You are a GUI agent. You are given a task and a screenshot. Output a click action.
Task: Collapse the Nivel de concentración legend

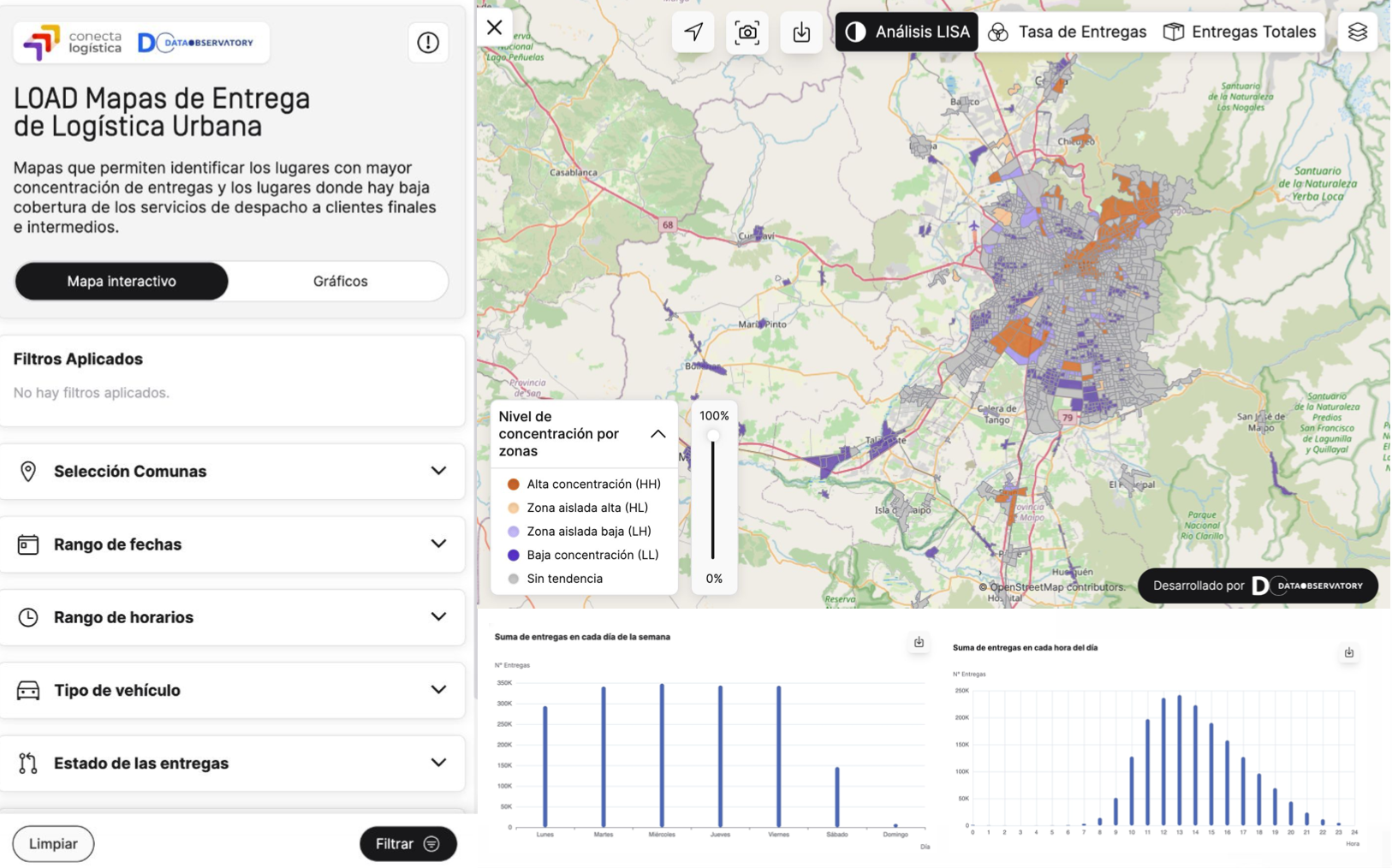657,434
